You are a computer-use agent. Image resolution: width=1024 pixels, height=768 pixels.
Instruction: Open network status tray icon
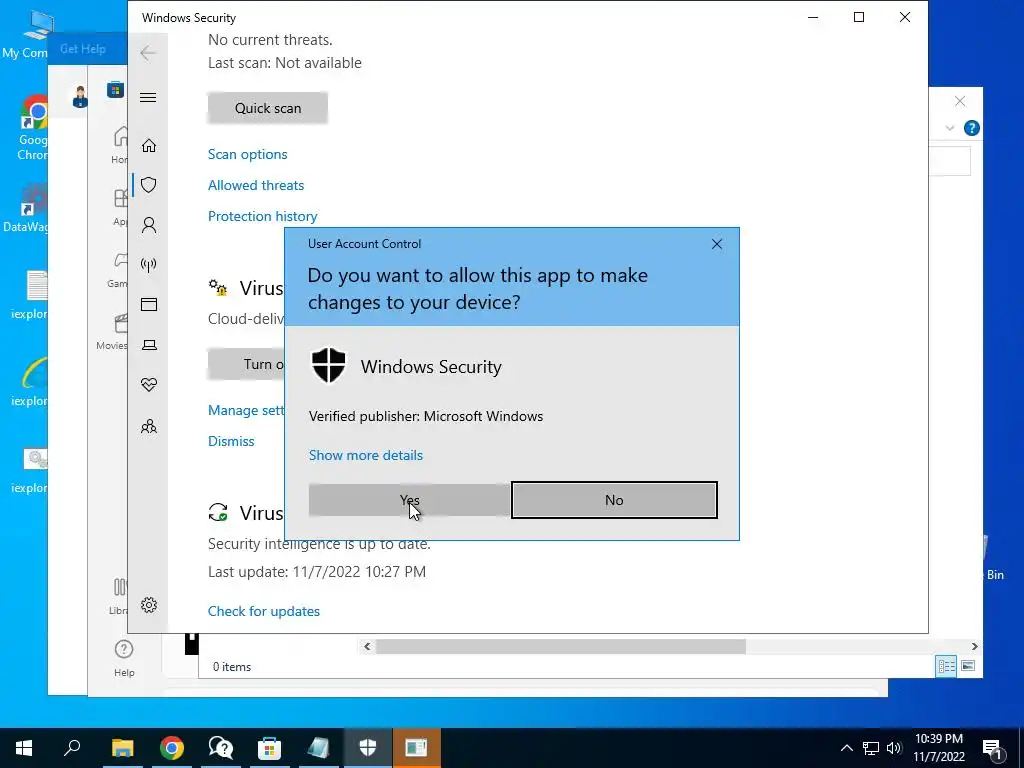tap(871, 748)
